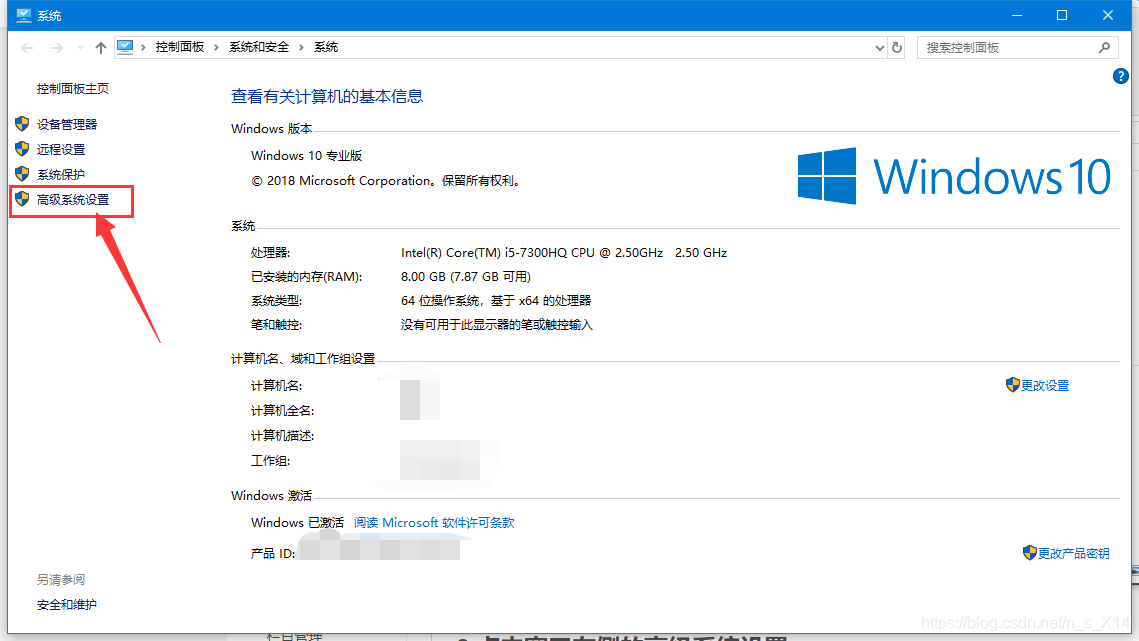This screenshot has width=1139, height=641.
Task: Maximize the 系统 window
Action: pyautogui.click(x=1062, y=15)
